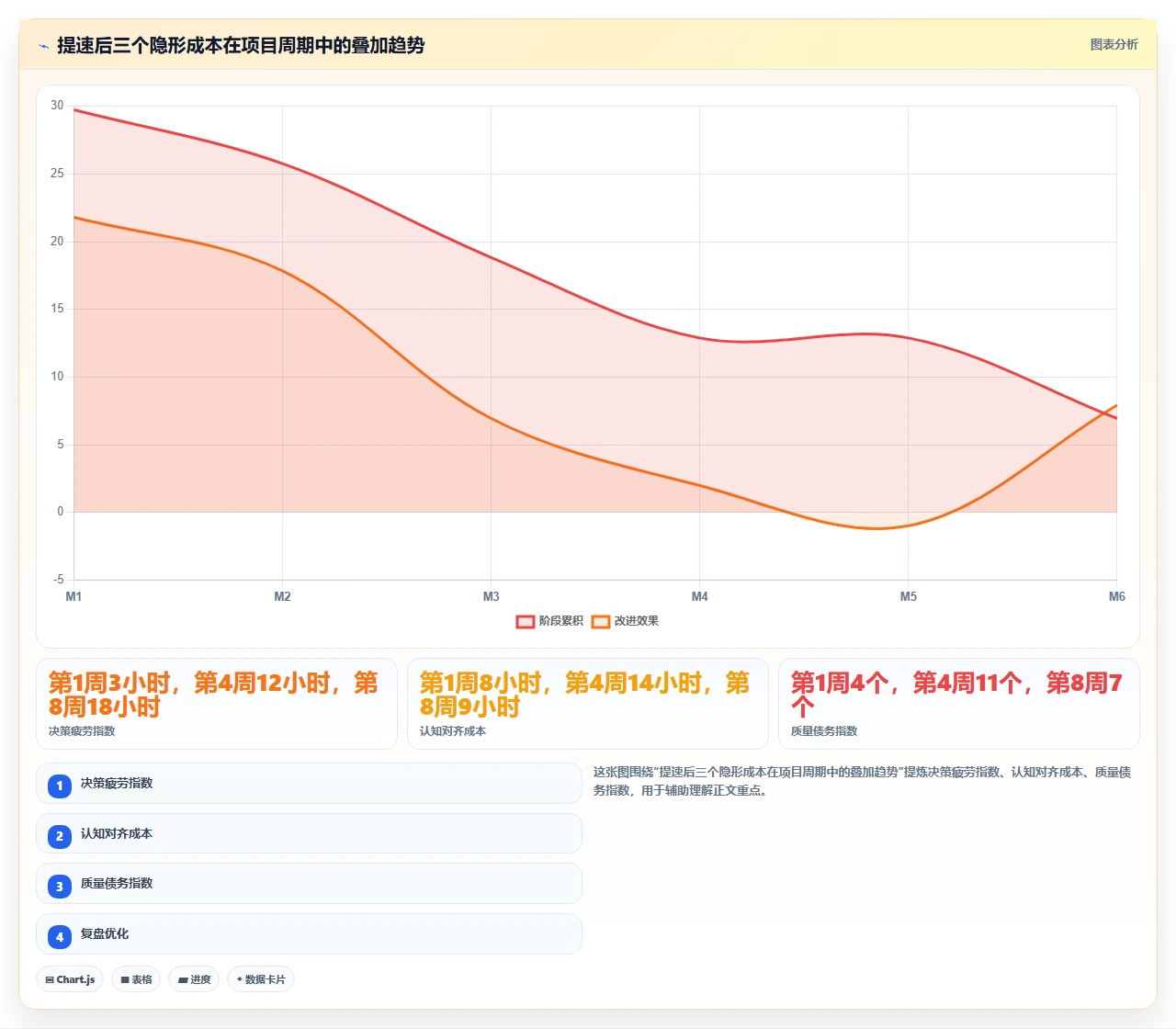Viewport: 1176px width, 1029px height.
Task: Click the -5 y-axis tick label
Action: point(58,580)
